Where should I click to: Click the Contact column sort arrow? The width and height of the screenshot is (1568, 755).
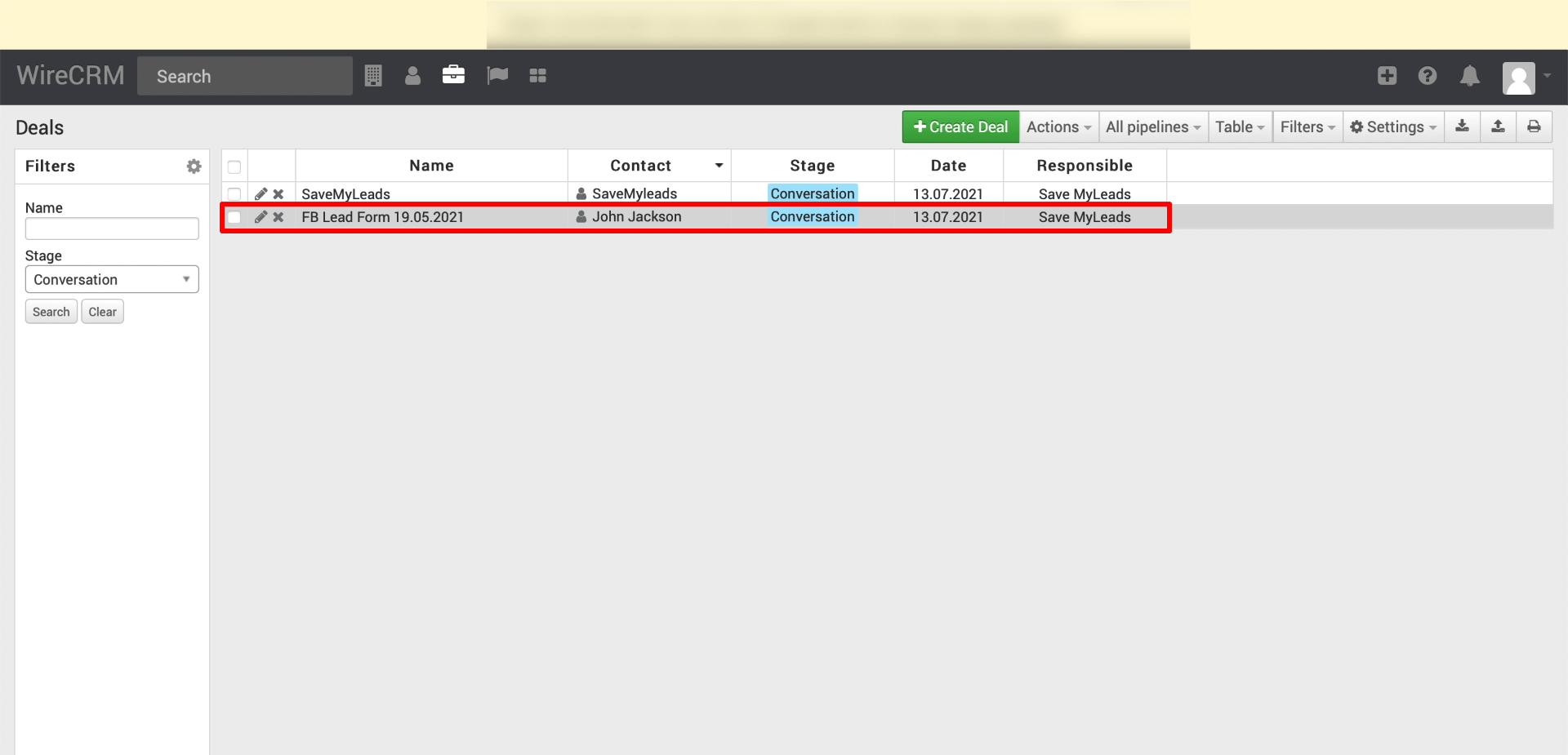719,166
